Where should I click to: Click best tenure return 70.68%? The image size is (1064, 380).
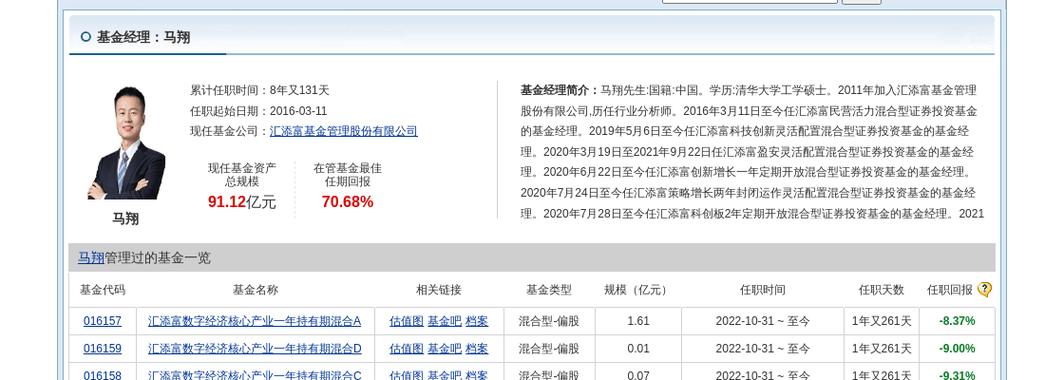point(347,202)
